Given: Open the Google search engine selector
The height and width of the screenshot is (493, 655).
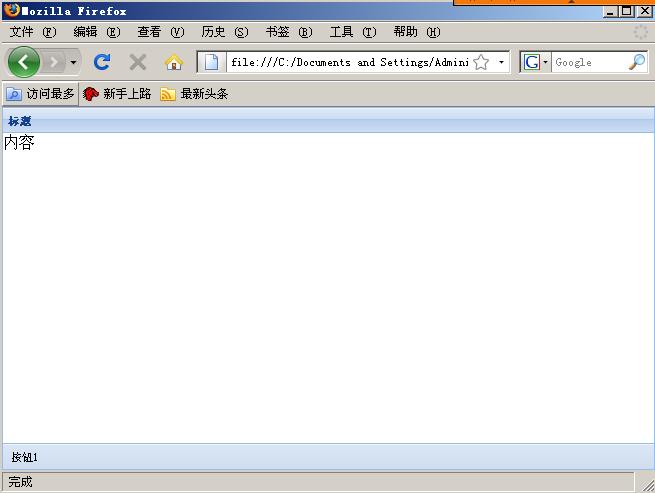Looking at the screenshot, I should [x=536, y=62].
